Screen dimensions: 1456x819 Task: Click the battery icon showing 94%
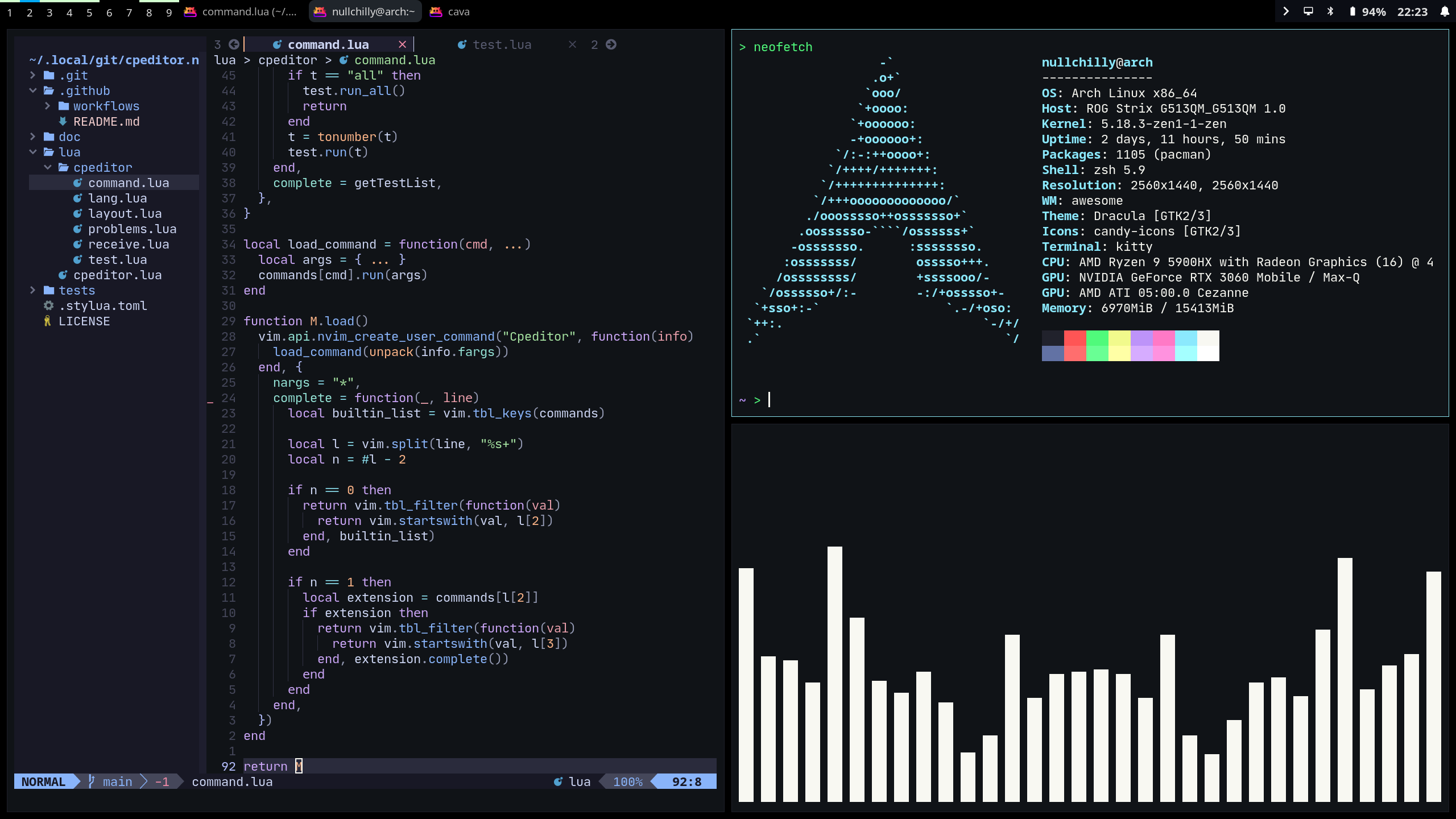click(x=1352, y=11)
